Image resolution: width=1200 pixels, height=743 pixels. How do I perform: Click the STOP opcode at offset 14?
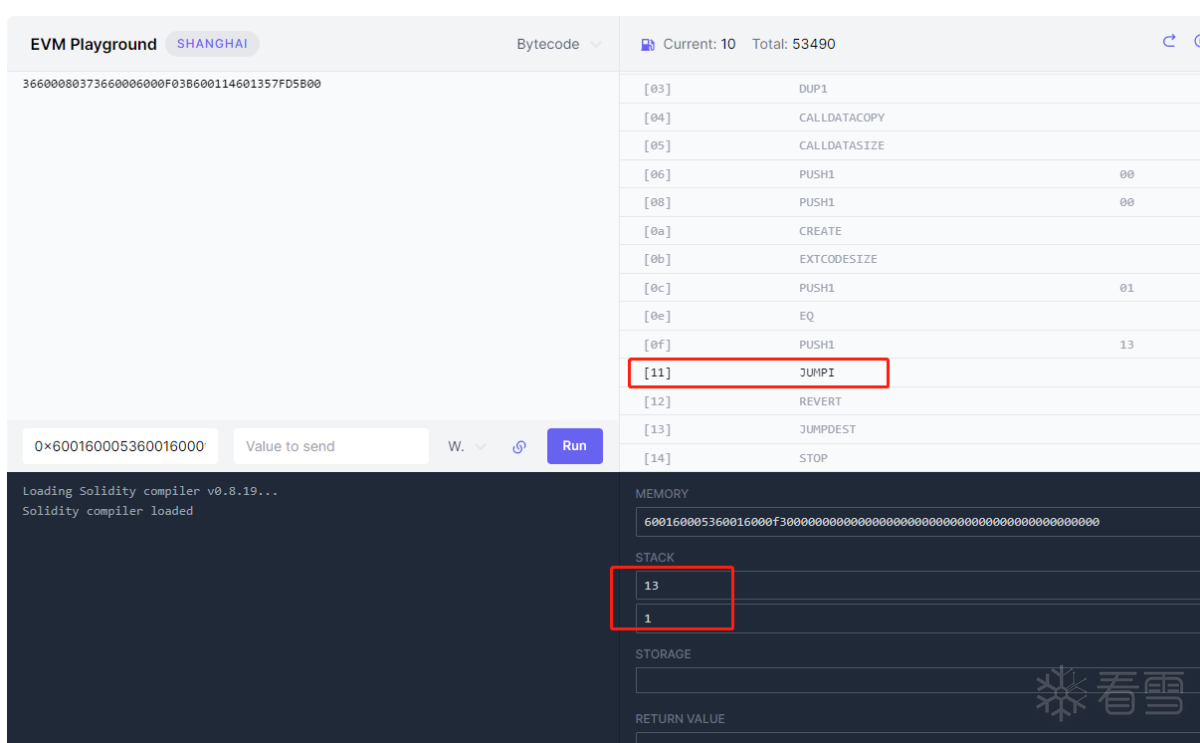[813, 458]
